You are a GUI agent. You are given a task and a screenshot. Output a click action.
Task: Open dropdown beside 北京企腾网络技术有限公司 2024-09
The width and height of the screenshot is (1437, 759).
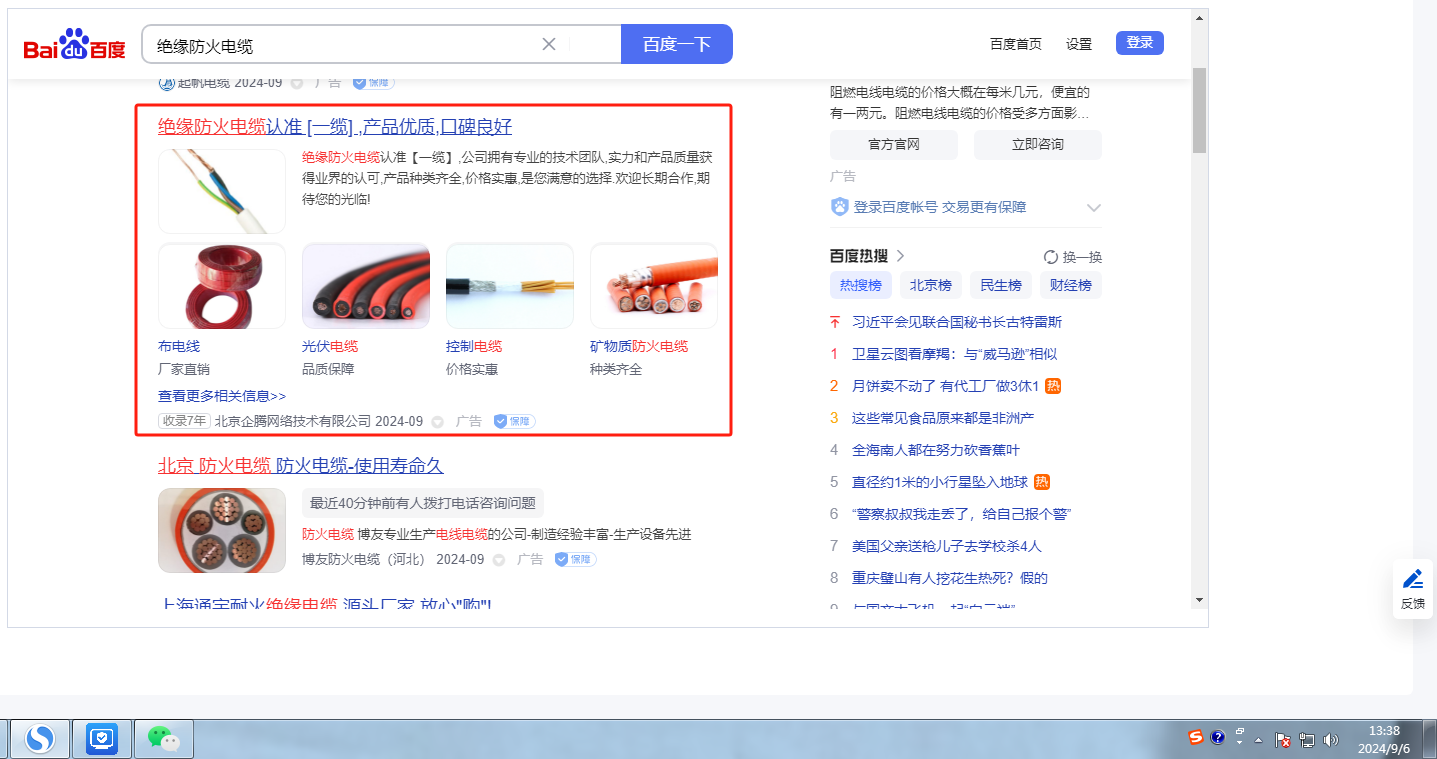[x=437, y=422]
